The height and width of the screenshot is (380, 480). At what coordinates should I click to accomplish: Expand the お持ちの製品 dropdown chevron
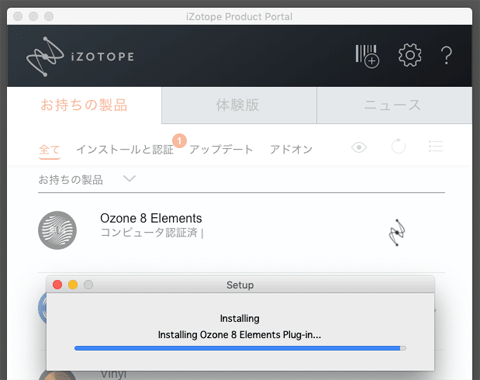coord(129,179)
